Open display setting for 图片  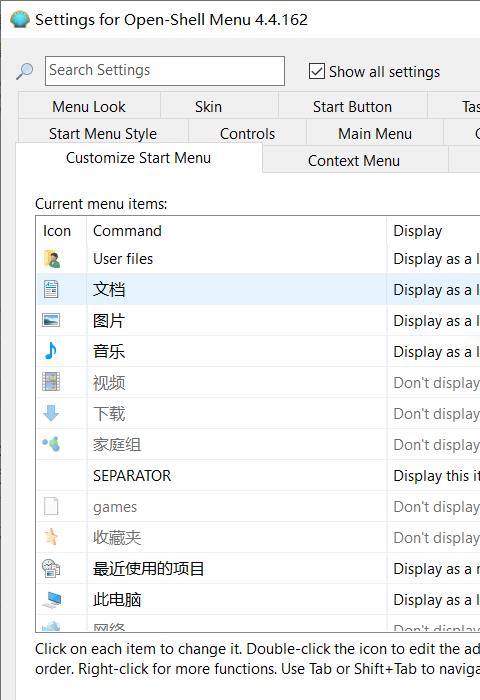coord(436,321)
